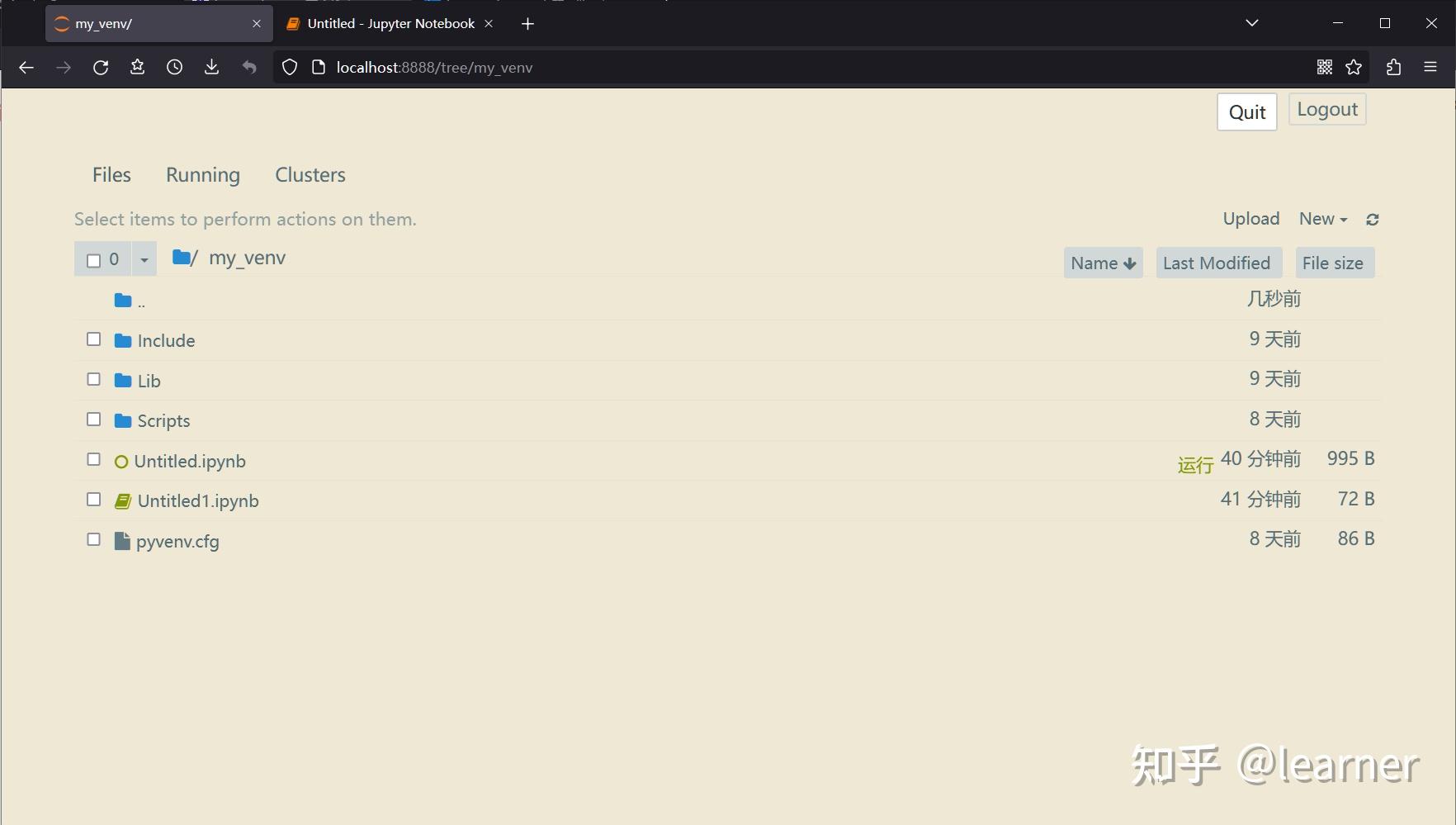1456x825 pixels.
Task: Open browser history clock icon
Action: coord(174,68)
